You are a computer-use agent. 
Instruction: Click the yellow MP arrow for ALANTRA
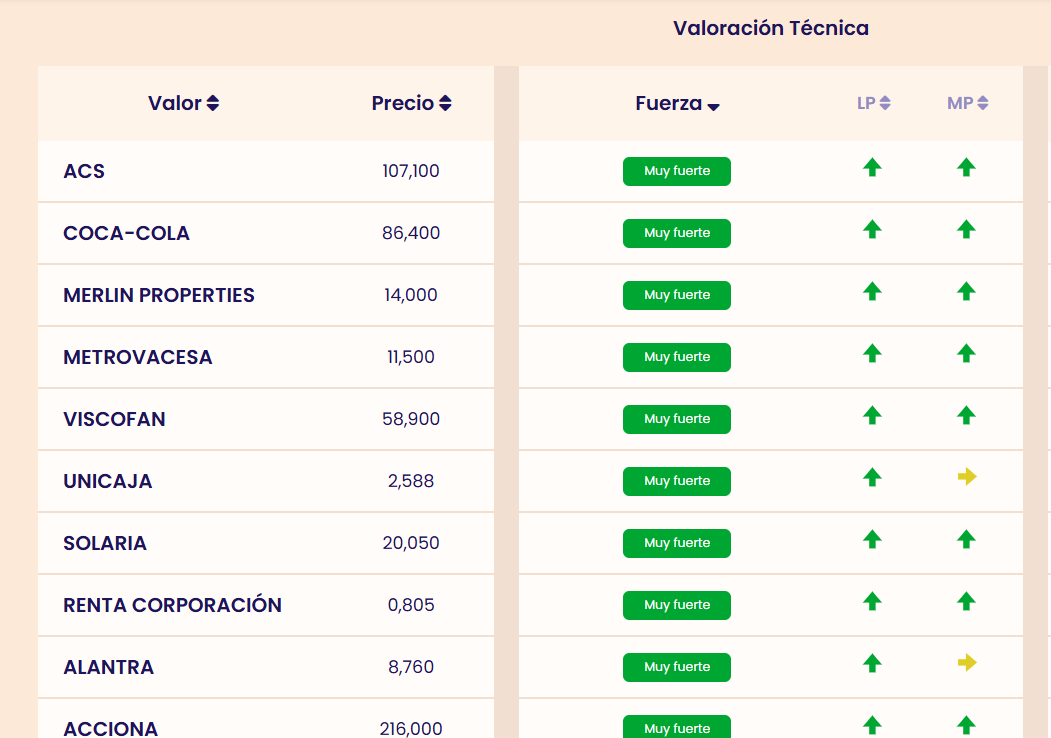click(x=966, y=663)
